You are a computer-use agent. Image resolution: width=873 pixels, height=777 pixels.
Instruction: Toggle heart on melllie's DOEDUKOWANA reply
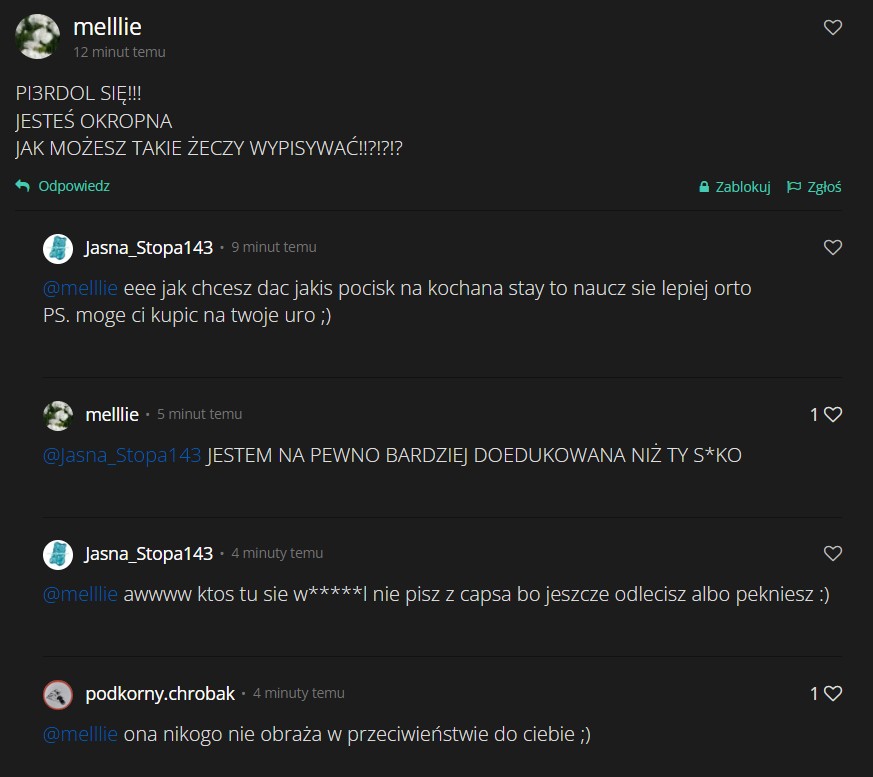point(832,414)
